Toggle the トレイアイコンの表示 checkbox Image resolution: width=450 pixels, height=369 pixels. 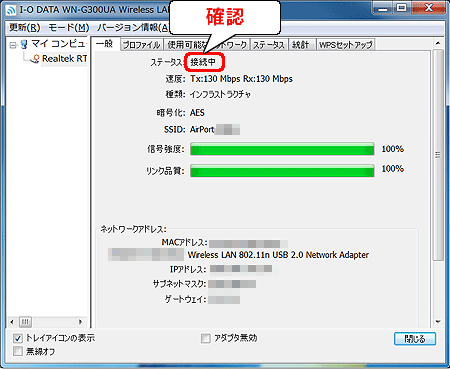[x=18, y=339]
